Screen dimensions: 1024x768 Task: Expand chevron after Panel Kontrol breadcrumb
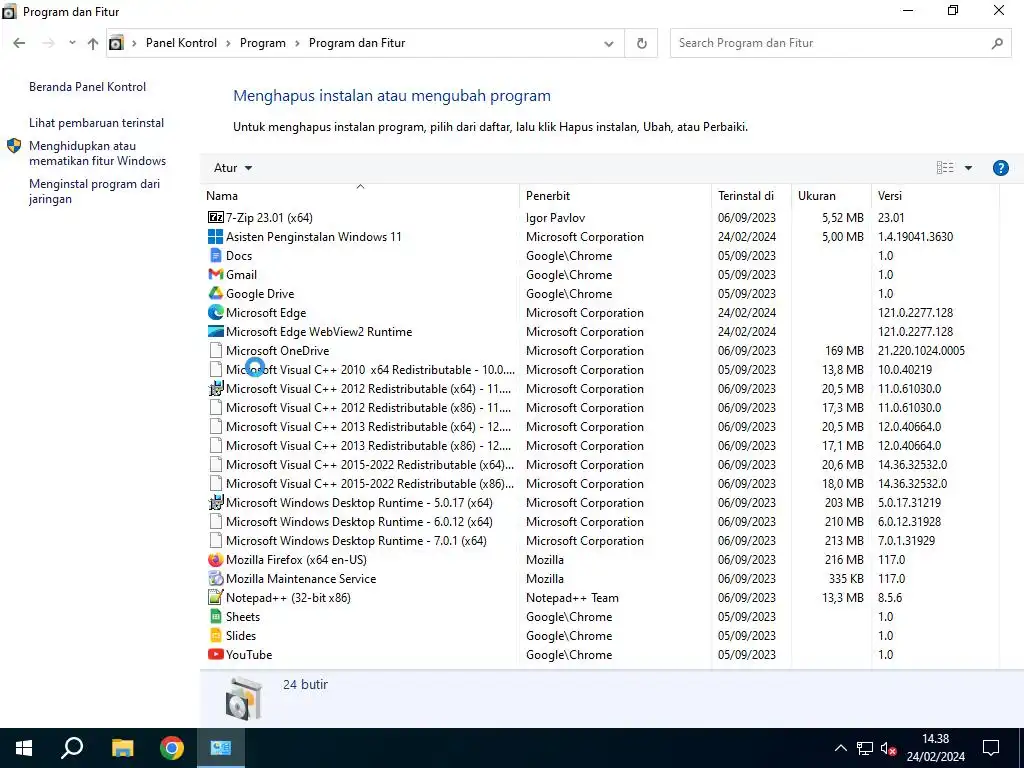coord(228,43)
